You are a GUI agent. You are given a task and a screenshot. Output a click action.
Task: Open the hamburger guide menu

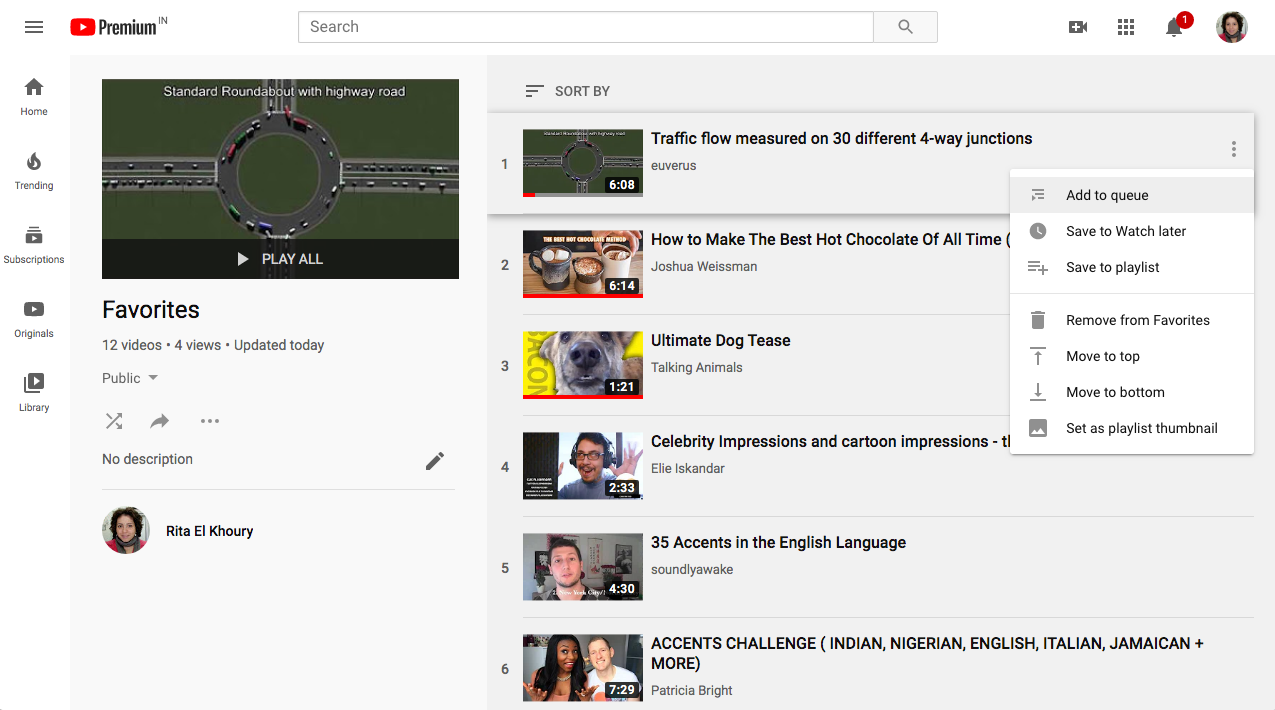(x=34, y=27)
